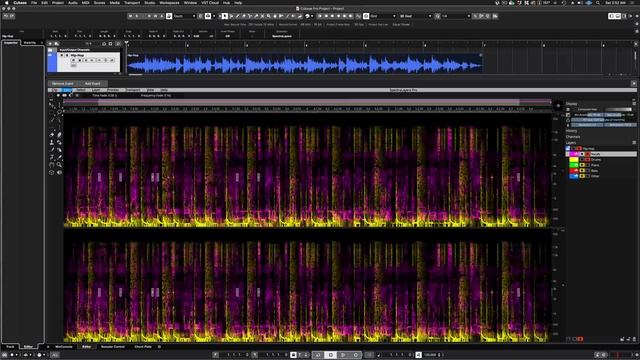640x360 pixels.
Task: Select the Vocals layer row
Action: click(601, 154)
